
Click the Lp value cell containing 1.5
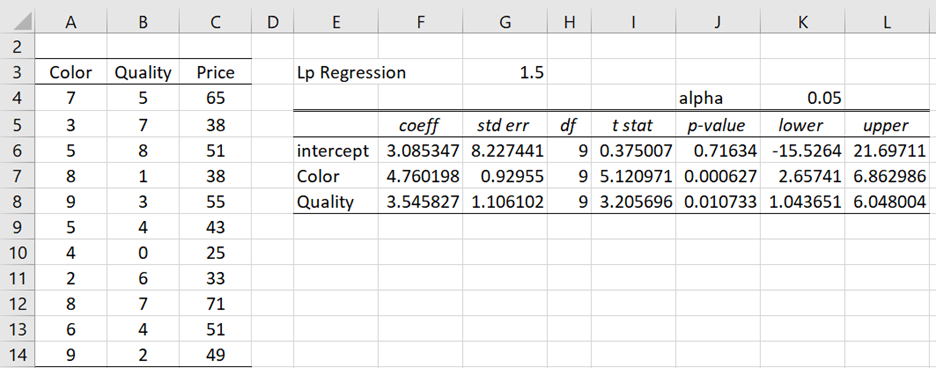pos(505,73)
